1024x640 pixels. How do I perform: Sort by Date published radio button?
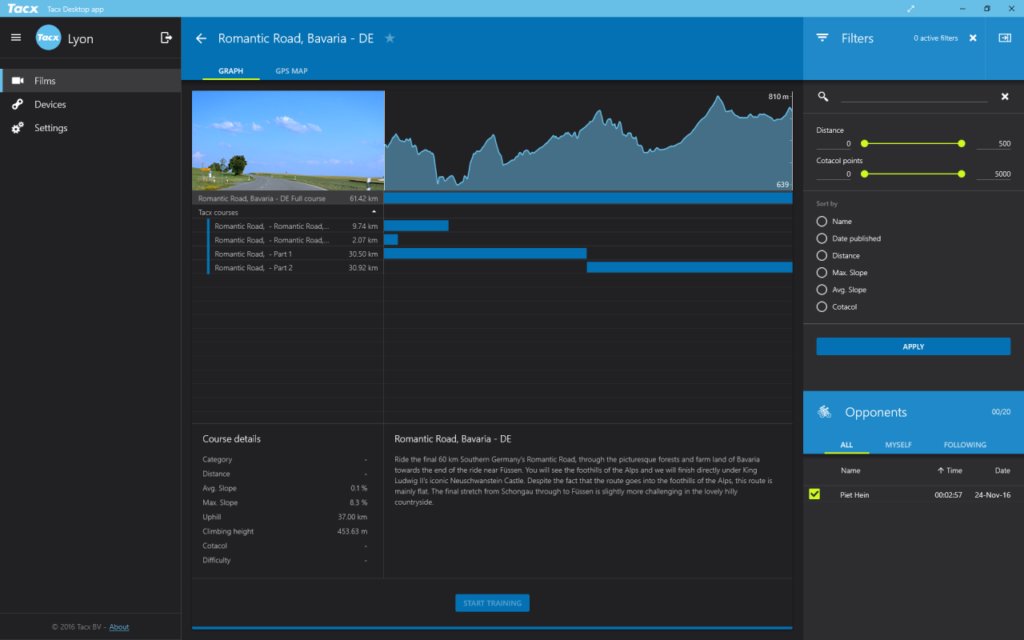click(x=822, y=238)
